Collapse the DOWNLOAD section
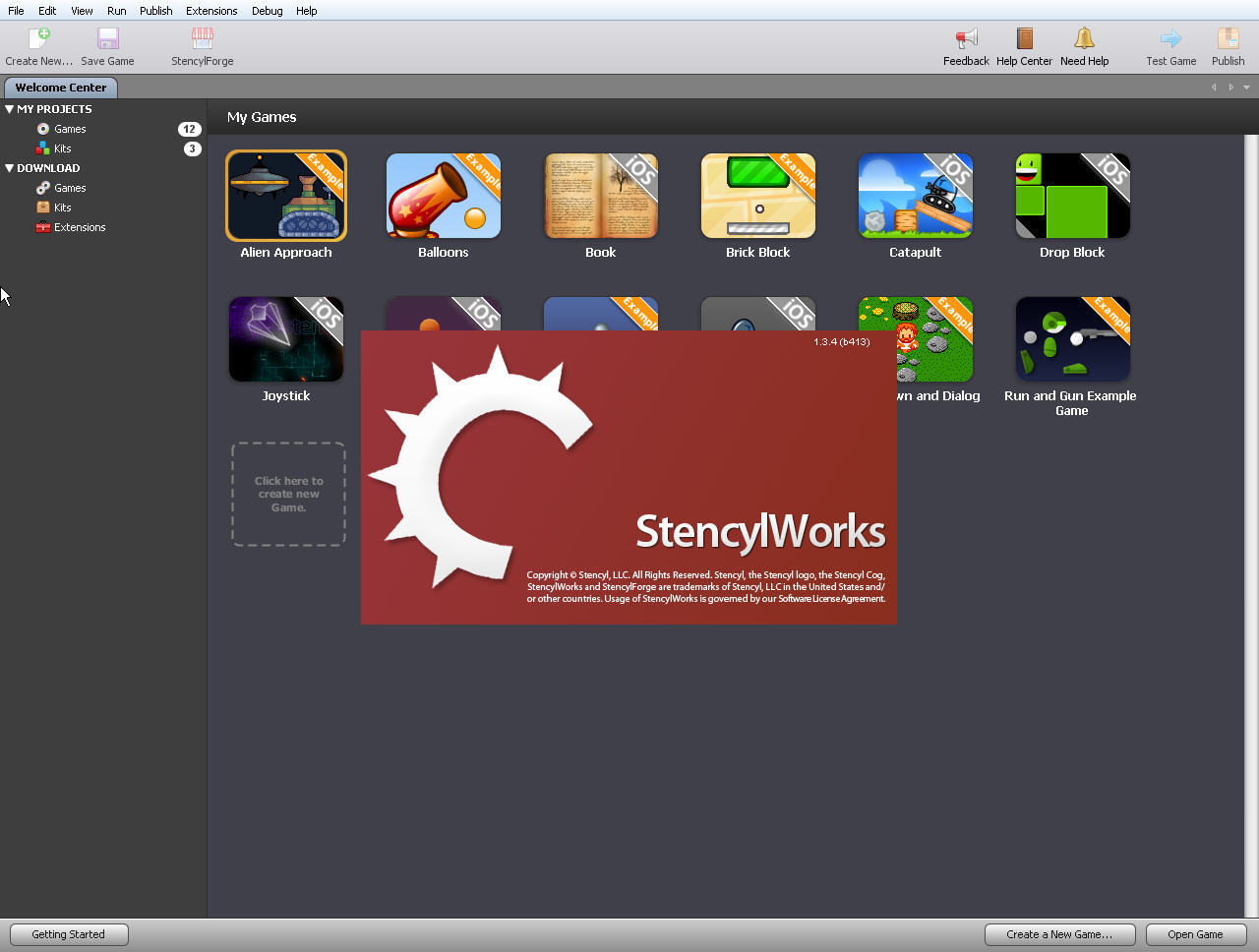Viewport: 1259px width, 952px height. click(x=9, y=168)
